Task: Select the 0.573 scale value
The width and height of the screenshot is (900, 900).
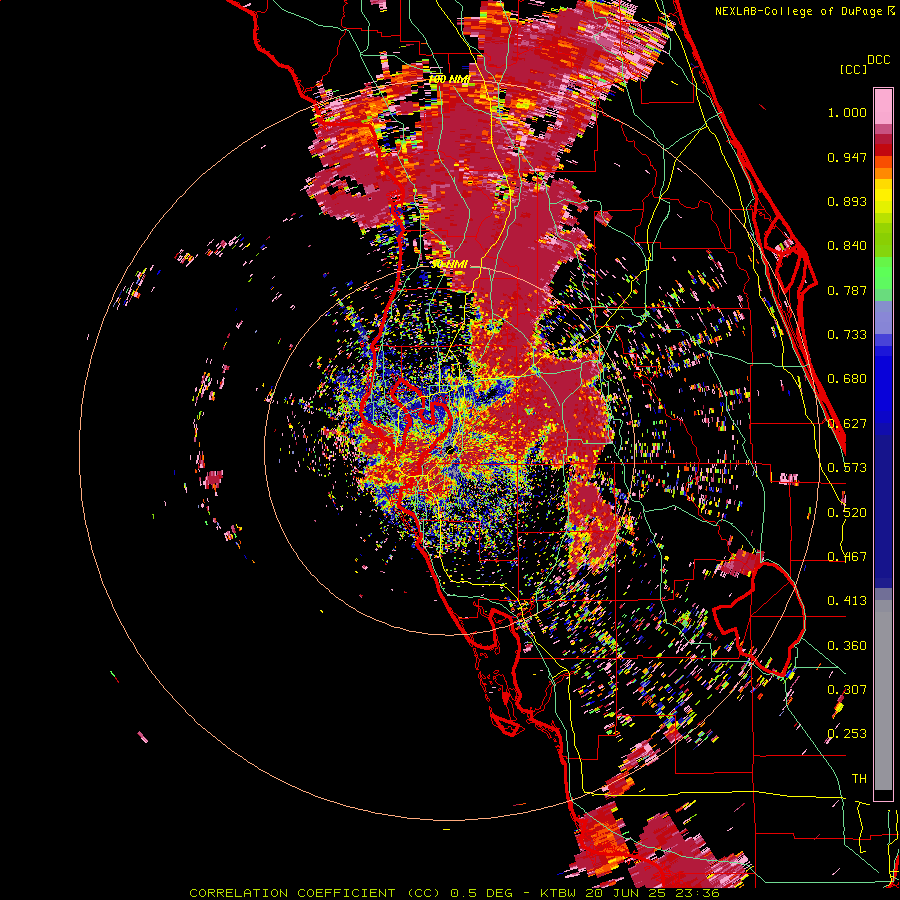Action: click(847, 468)
